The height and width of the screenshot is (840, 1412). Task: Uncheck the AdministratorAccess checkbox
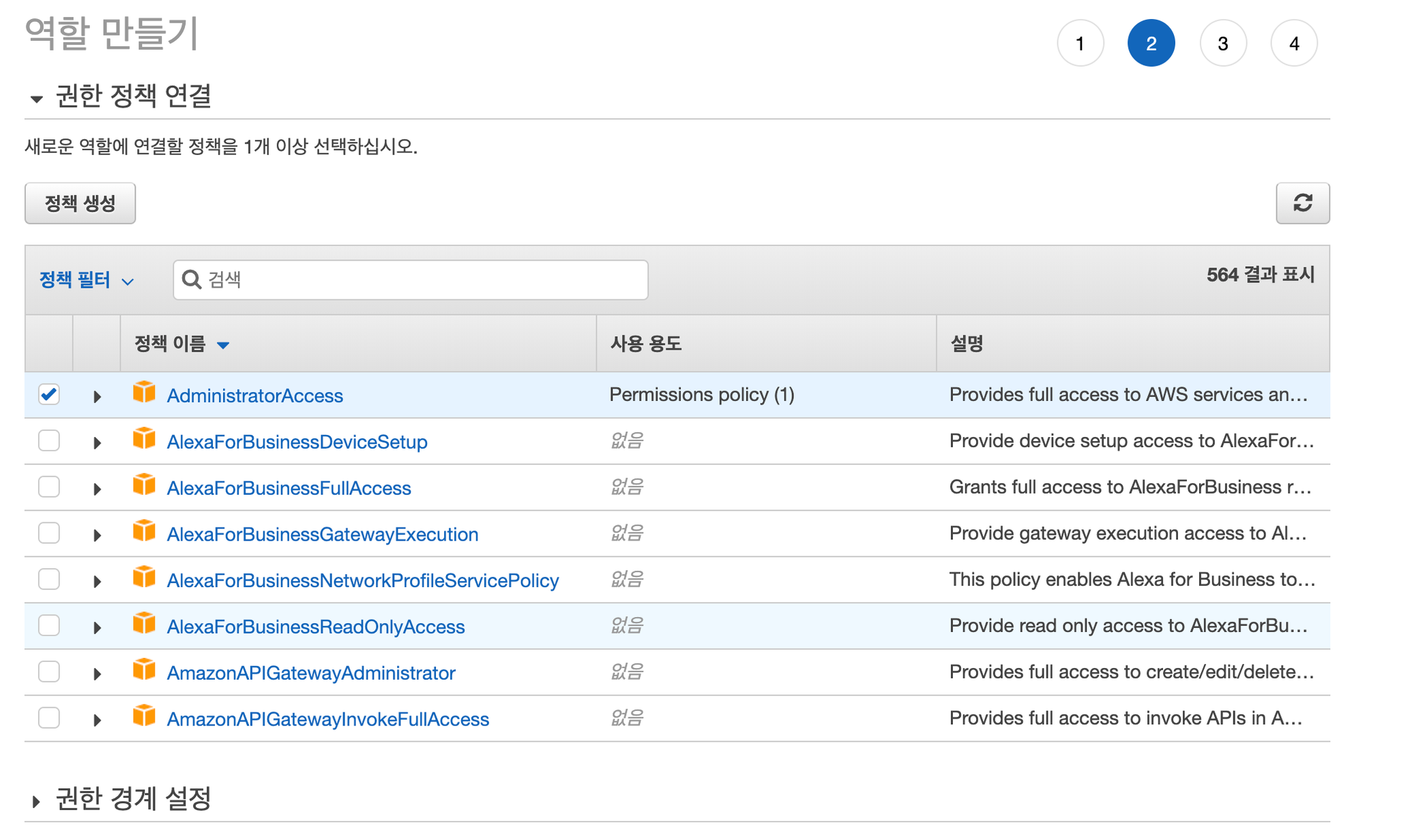[x=49, y=395]
